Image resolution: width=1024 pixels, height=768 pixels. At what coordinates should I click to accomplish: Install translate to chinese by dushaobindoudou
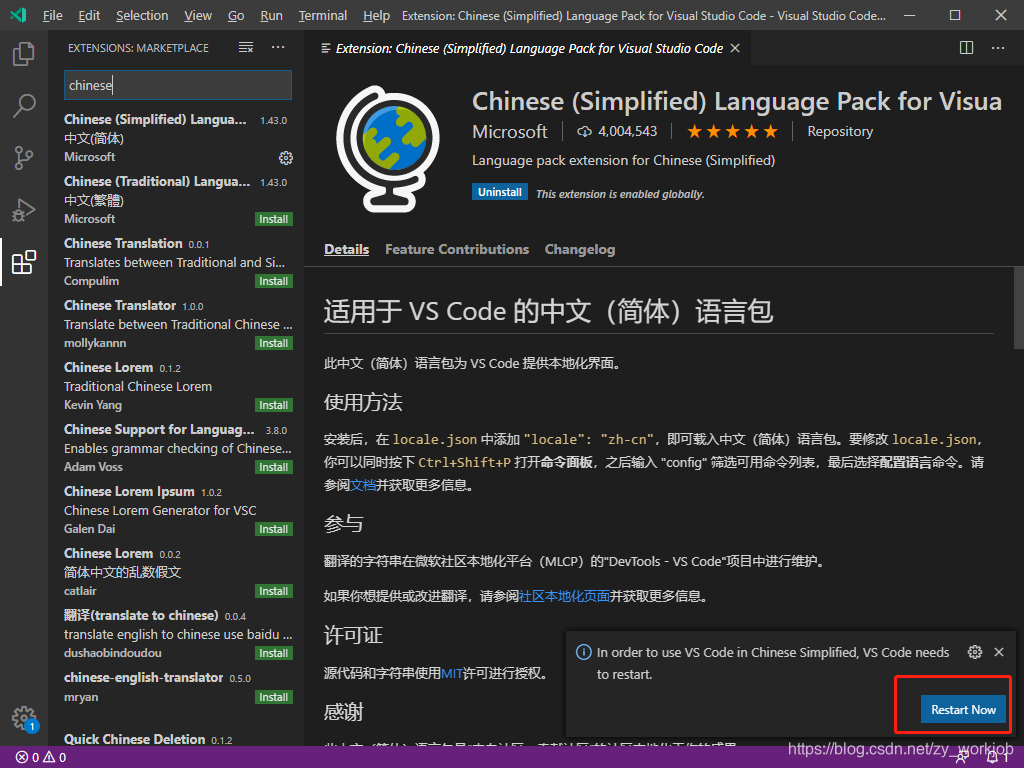pyautogui.click(x=274, y=653)
